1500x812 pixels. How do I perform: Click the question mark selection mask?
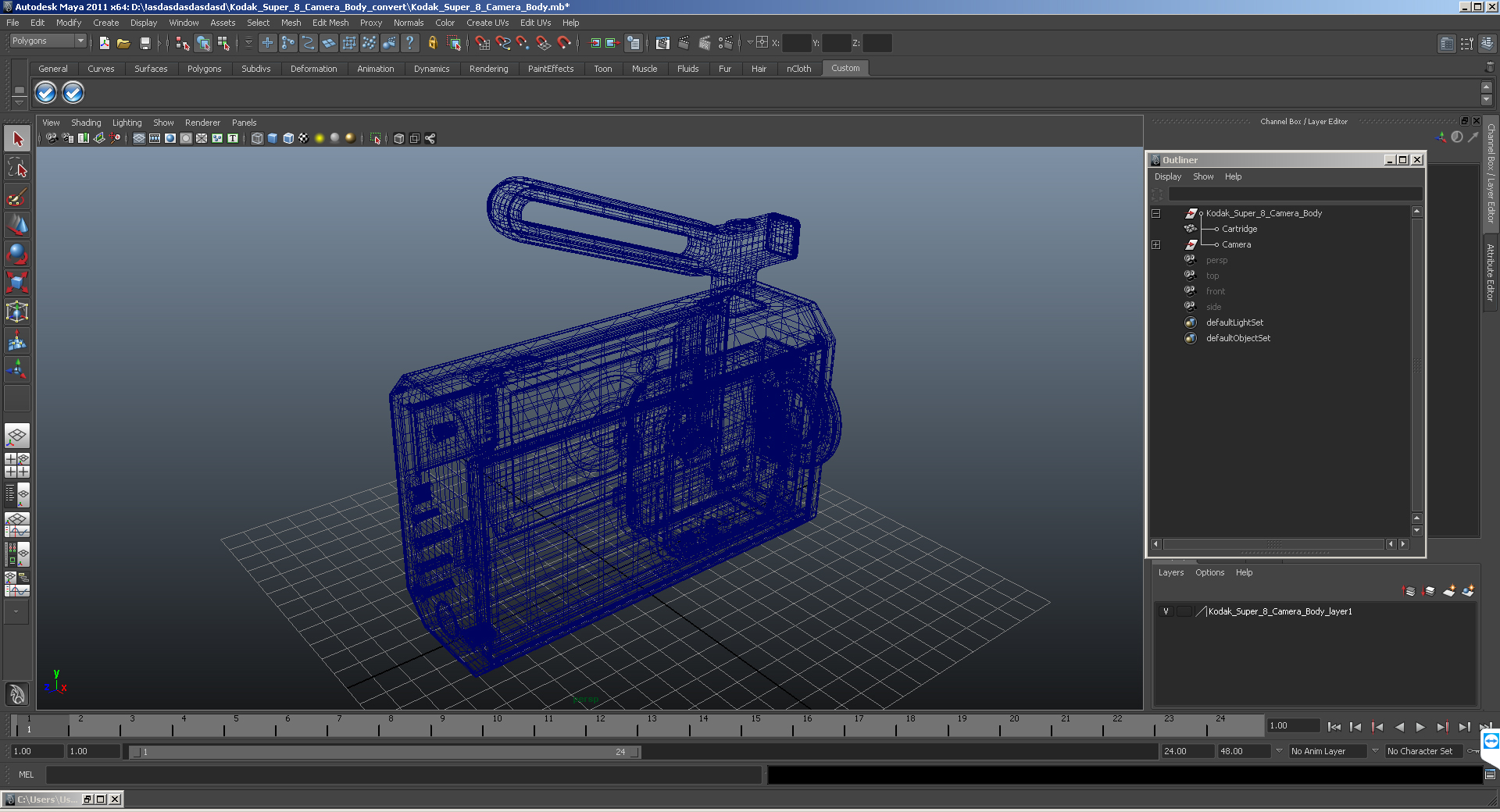click(x=409, y=43)
